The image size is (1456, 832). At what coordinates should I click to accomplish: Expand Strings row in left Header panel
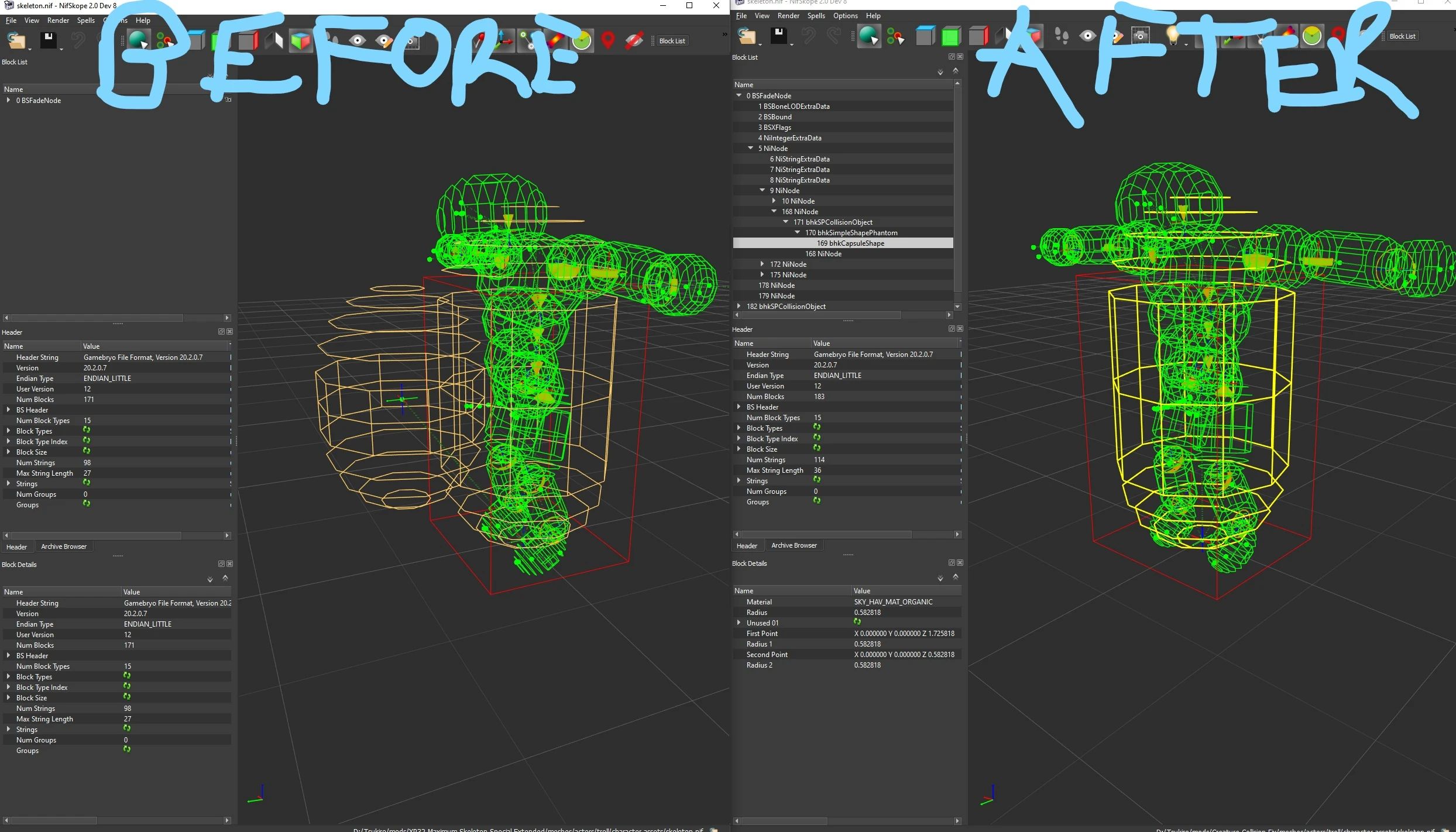pos(8,484)
